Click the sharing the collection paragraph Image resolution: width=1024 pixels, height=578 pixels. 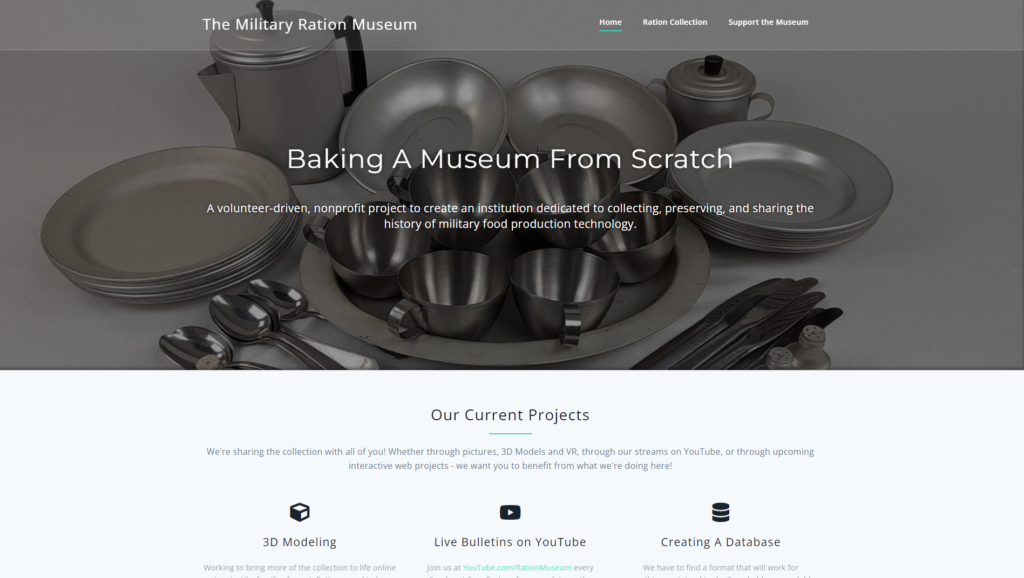[x=510, y=458]
